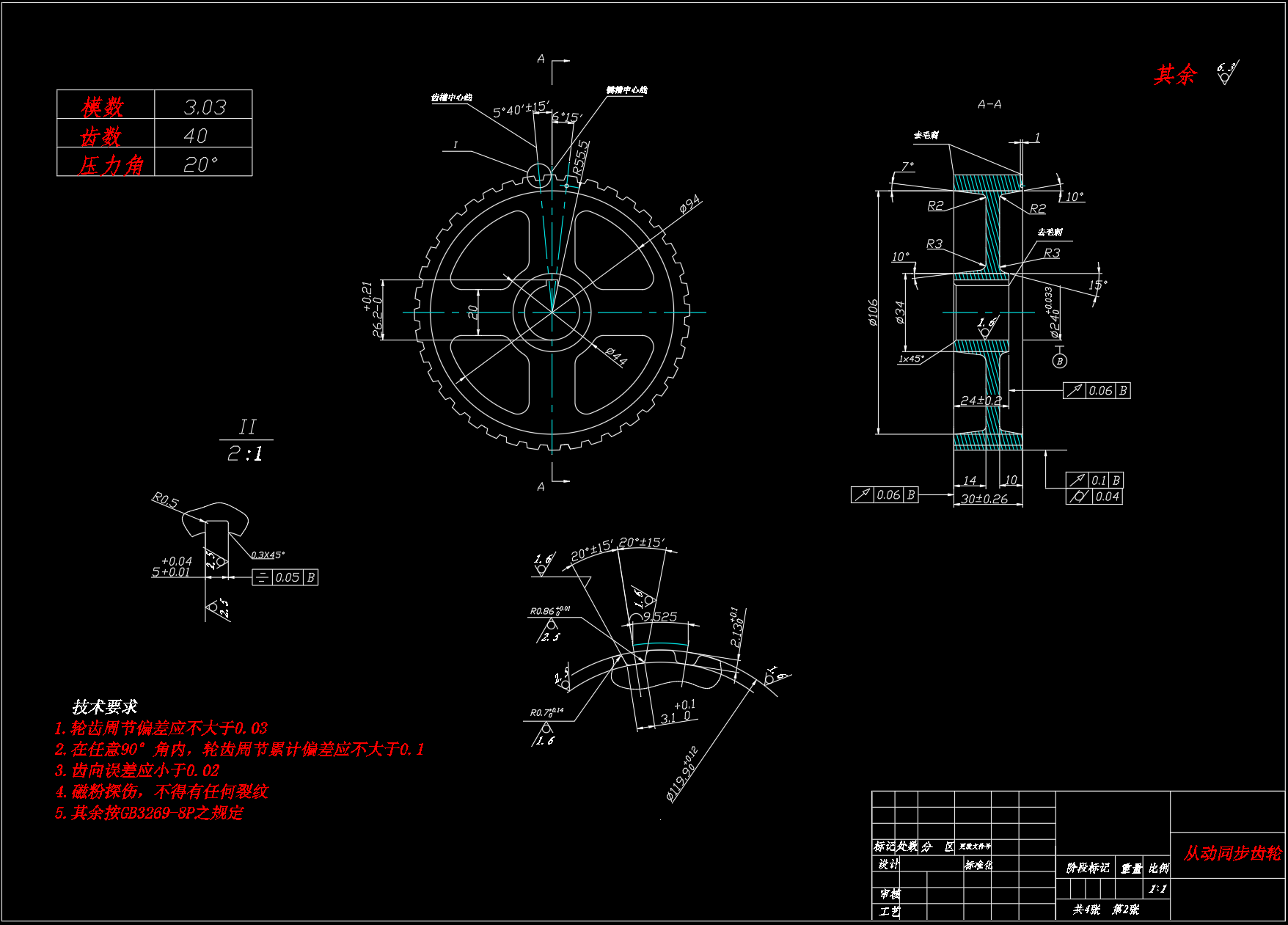The height and width of the screenshot is (925, 1288).
Task: Click the red 齿数 label in the table
Action: point(100,136)
